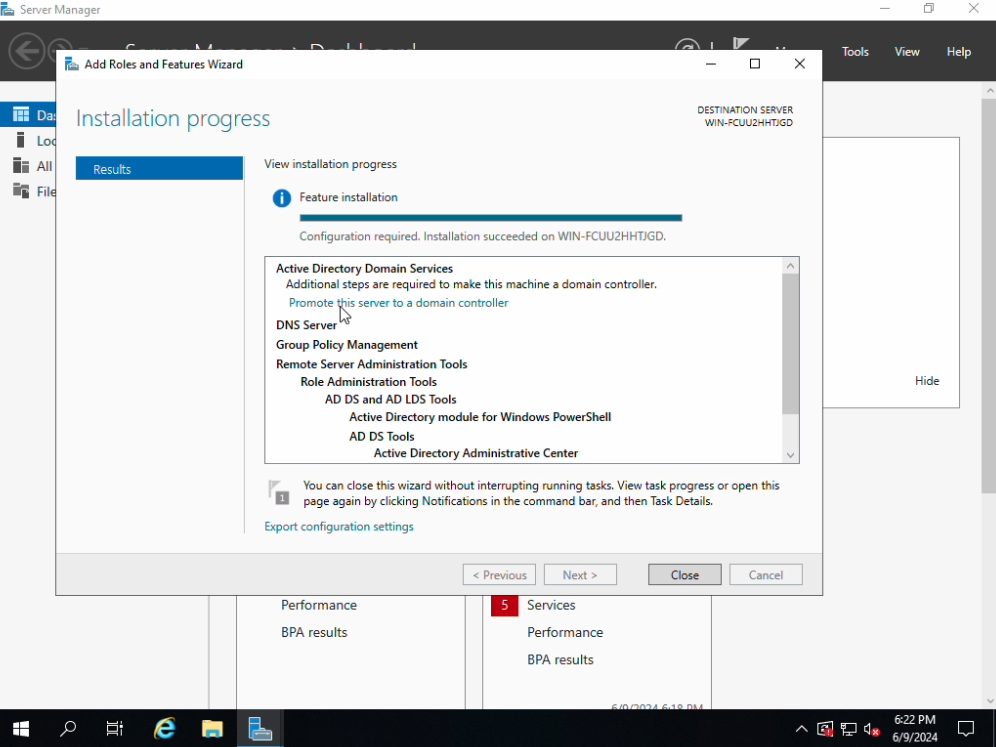Select Active Directory Administrative Center entry
The width and height of the screenshot is (996, 747).
[x=475, y=453]
